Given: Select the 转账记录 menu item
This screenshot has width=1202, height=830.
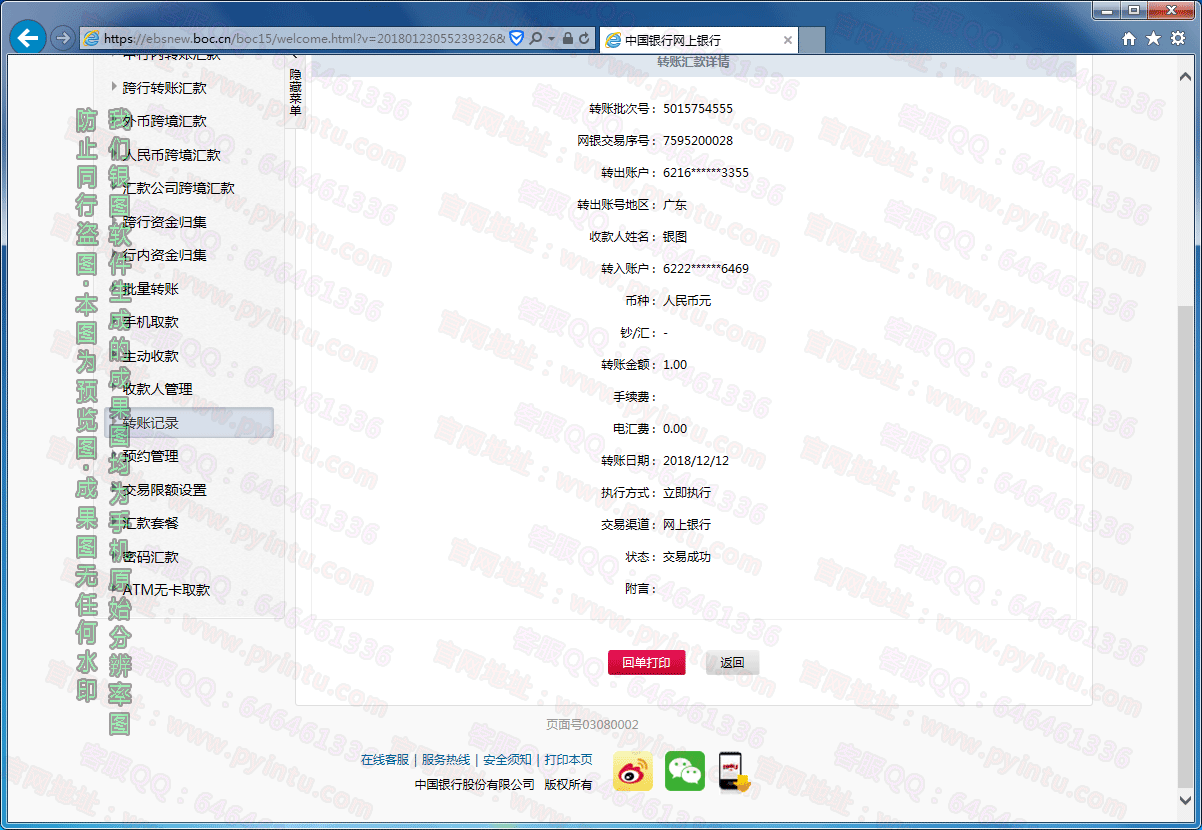Looking at the screenshot, I should coord(190,423).
